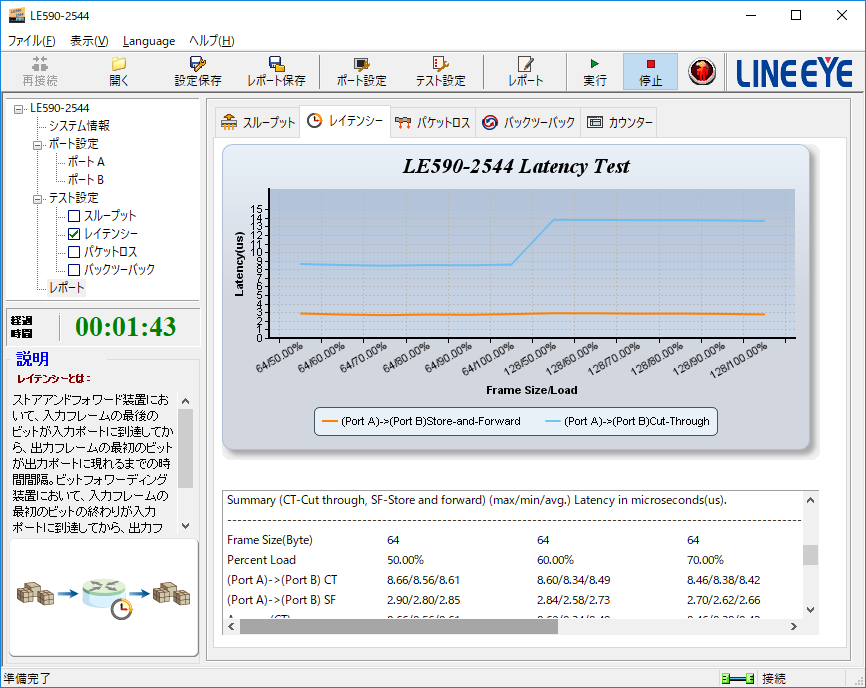
Task: Click the (Port A)->(Port B) CT label
Action: click(x=282, y=580)
